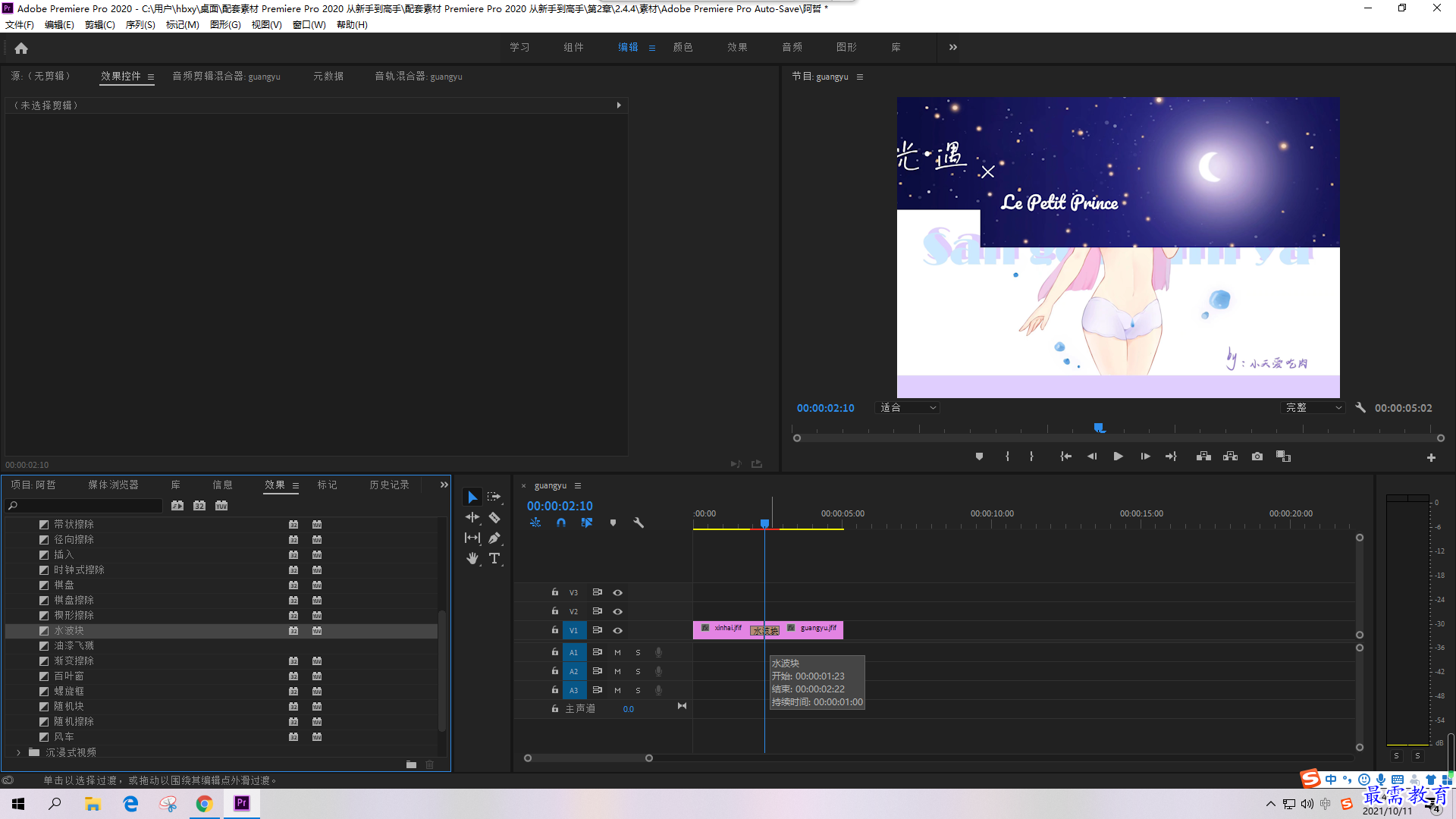Select the Track Select Forward tool
This screenshot has height=819, width=1456.
point(494,497)
